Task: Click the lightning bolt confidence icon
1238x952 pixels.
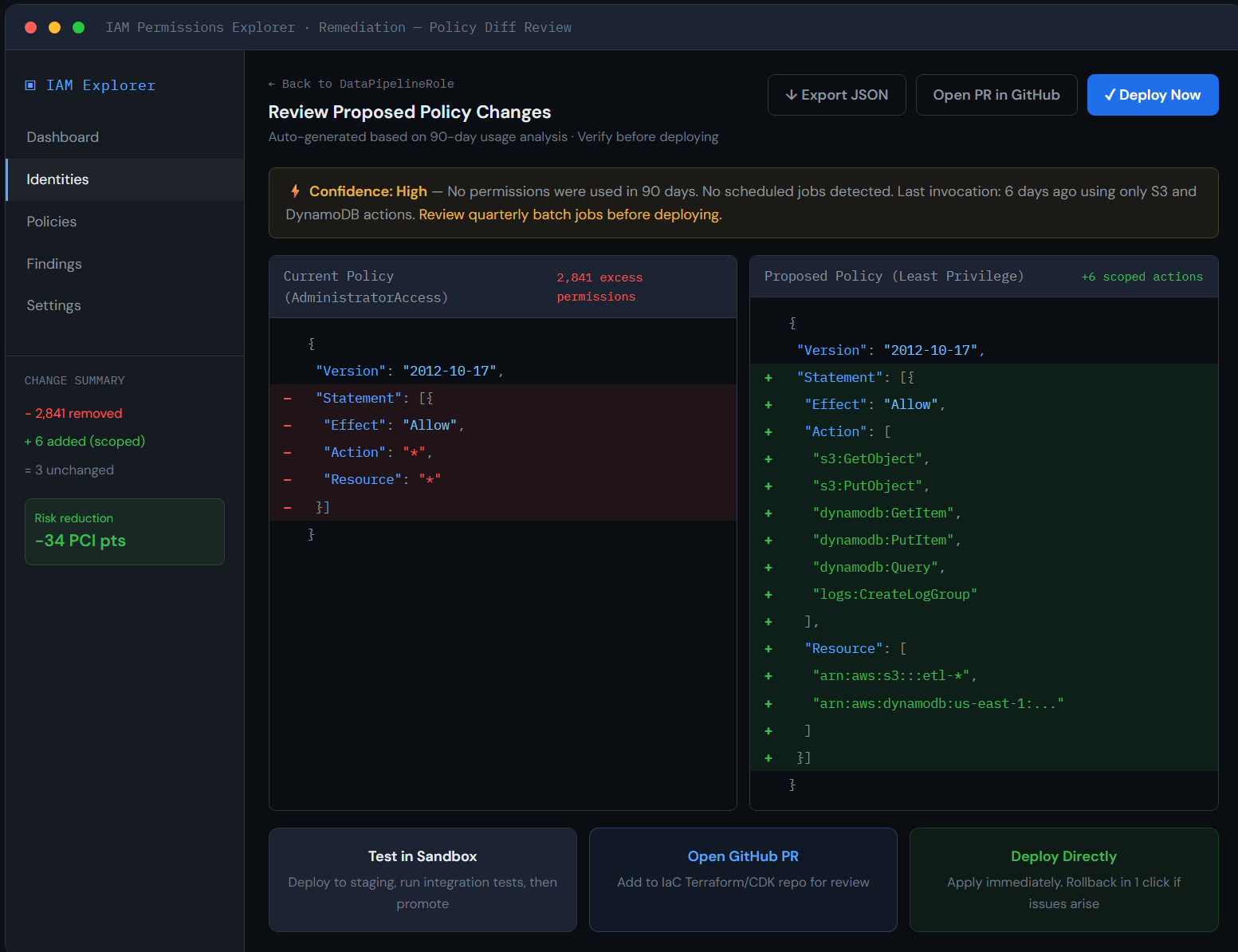Action: [x=295, y=191]
